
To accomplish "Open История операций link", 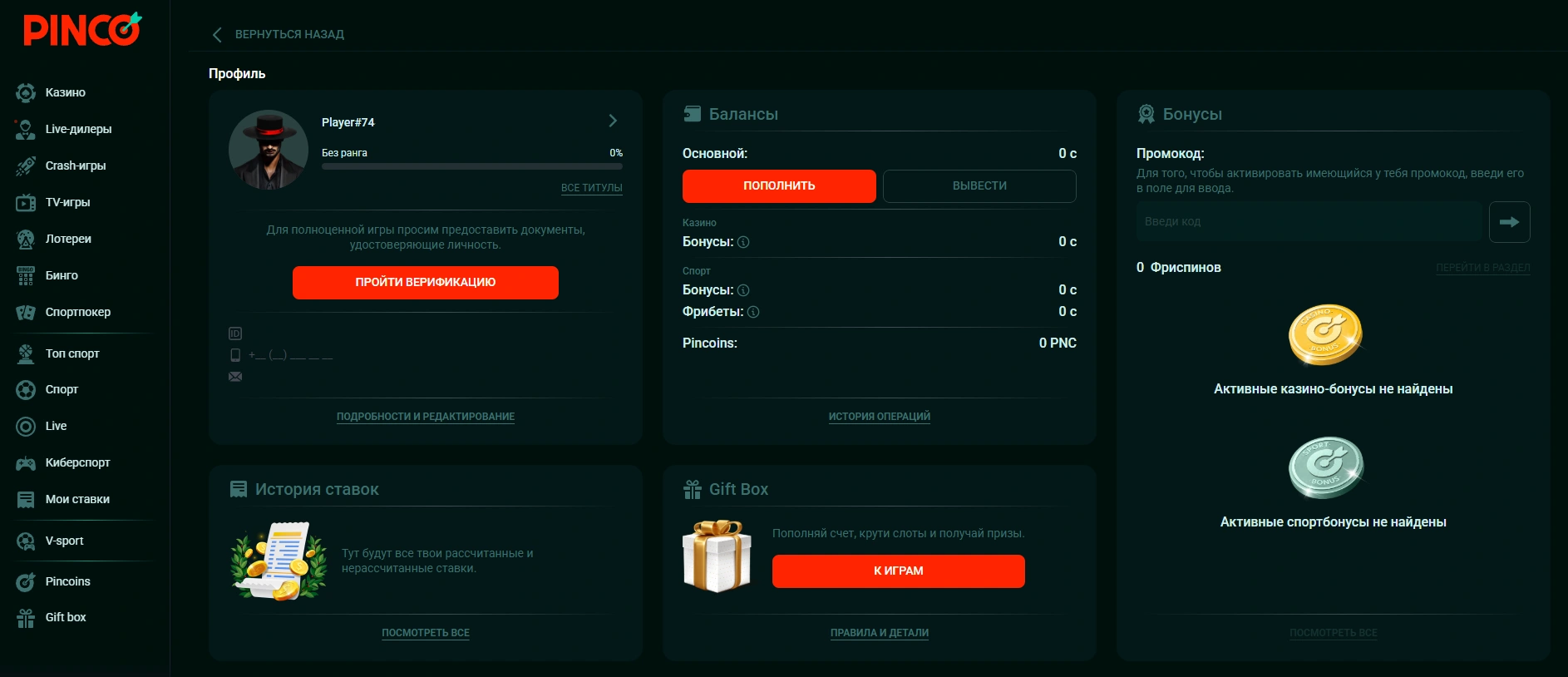I will [x=880, y=417].
